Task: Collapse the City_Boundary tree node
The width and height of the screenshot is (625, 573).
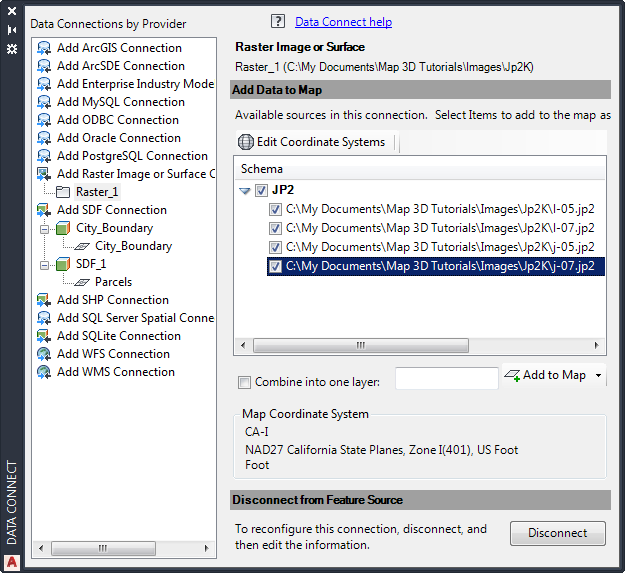Action: [45, 229]
